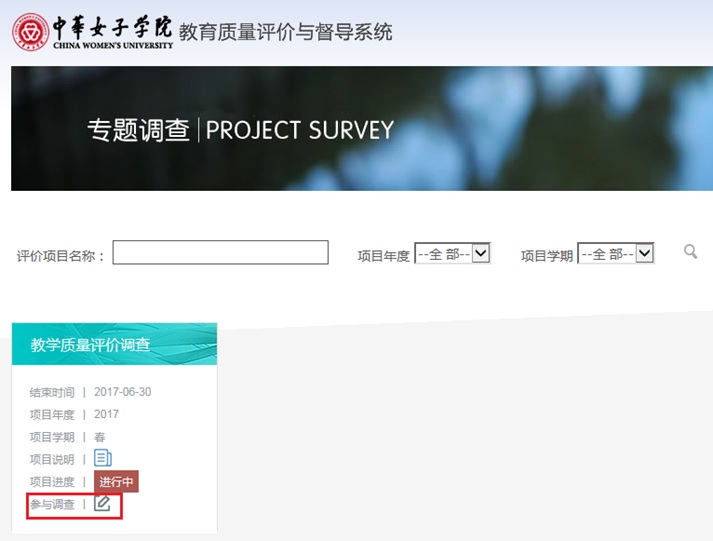This screenshot has width=713, height=541.
Task: Click the blurred right side of banner image
Action: coord(600,130)
